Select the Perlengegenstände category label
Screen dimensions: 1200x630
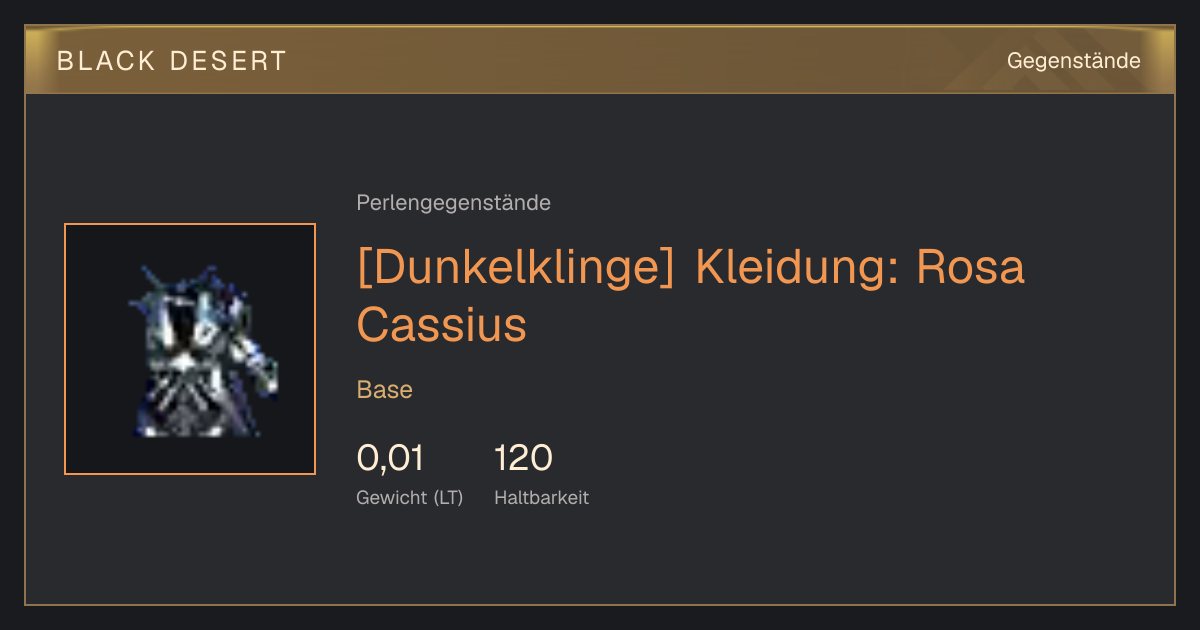pos(453,203)
